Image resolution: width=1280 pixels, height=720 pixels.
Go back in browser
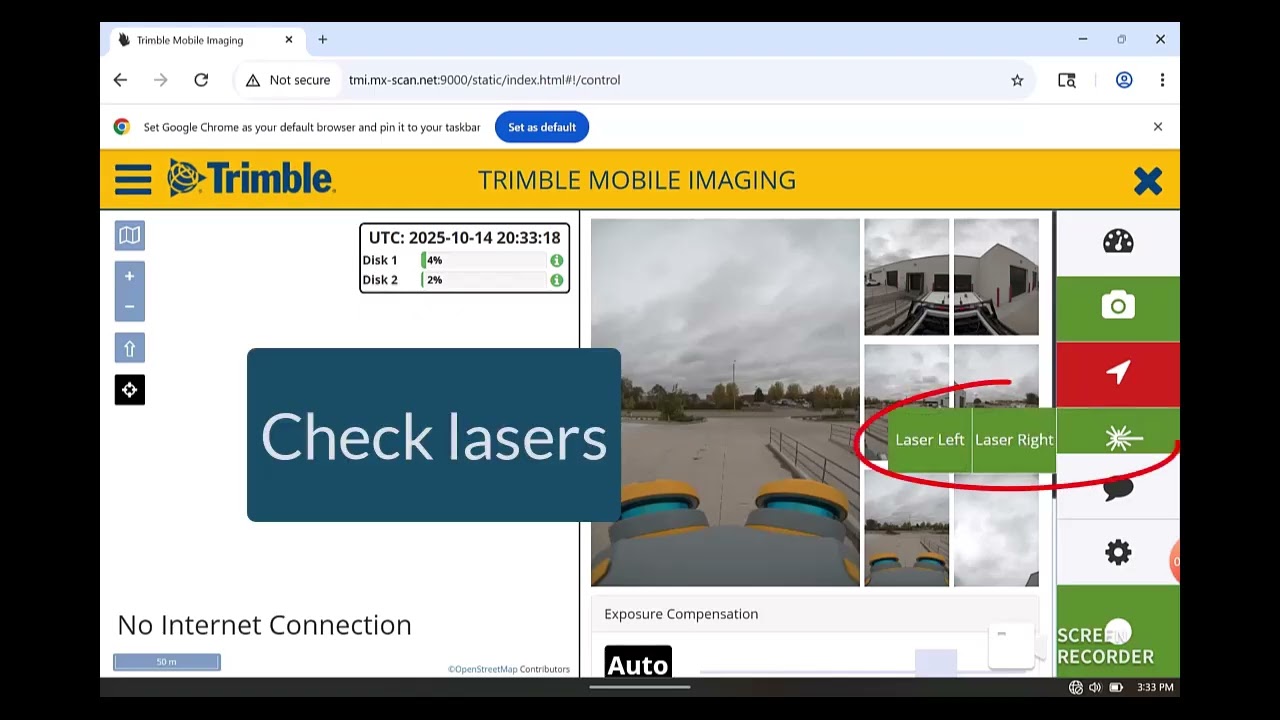coord(120,80)
